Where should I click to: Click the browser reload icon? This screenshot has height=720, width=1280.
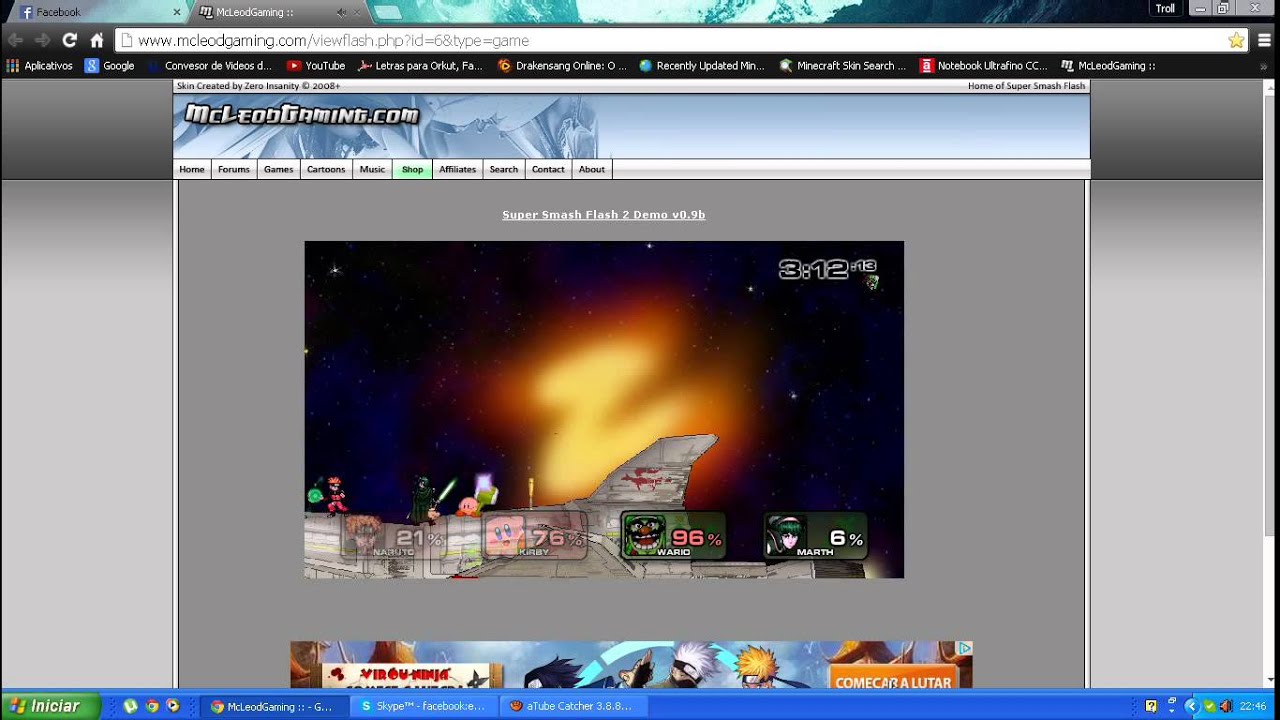click(x=69, y=40)
